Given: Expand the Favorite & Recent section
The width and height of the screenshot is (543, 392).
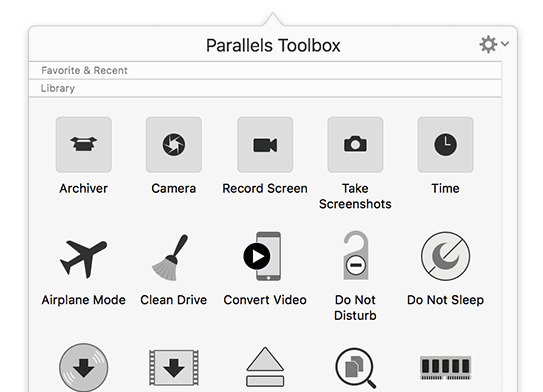Looking at the screenshot, I should click(265, 70).
